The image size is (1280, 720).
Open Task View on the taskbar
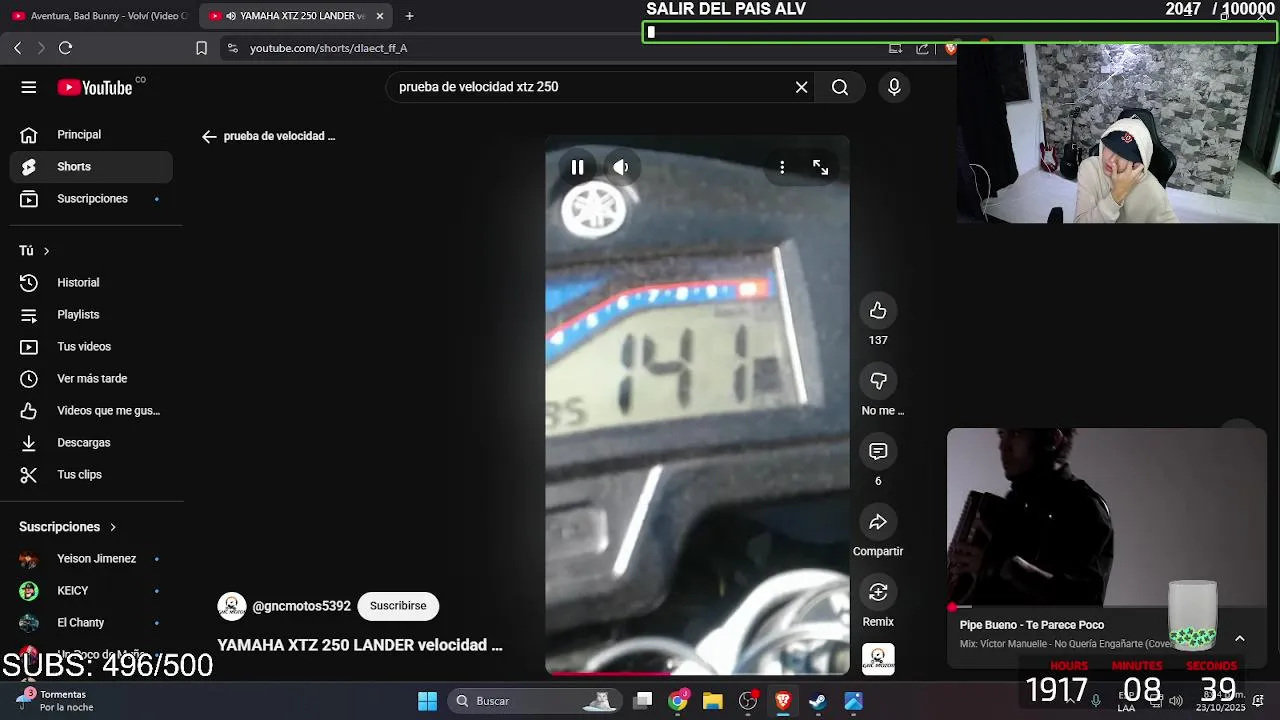[643, 701]
